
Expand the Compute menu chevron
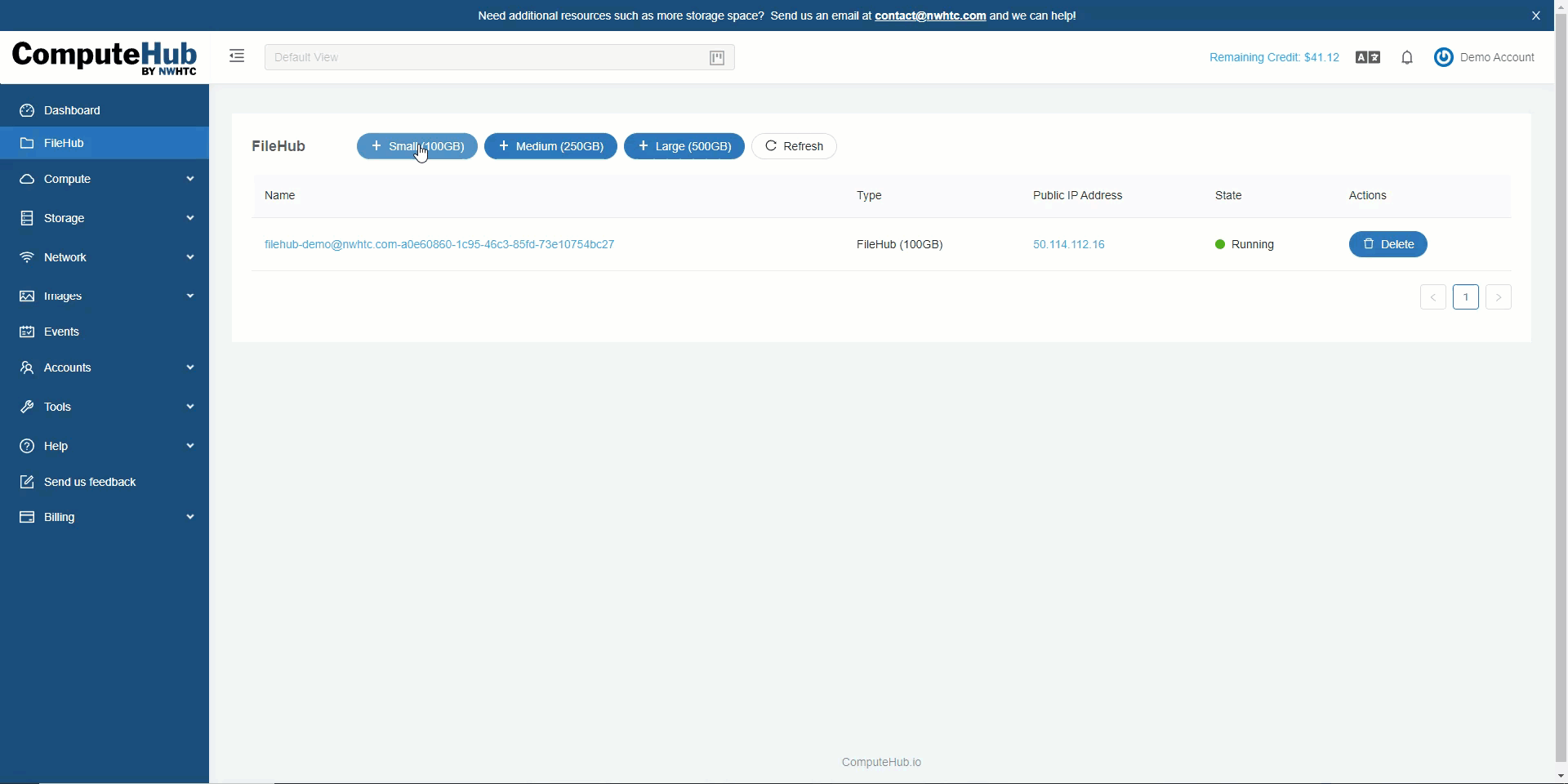(x=190, y=179)
